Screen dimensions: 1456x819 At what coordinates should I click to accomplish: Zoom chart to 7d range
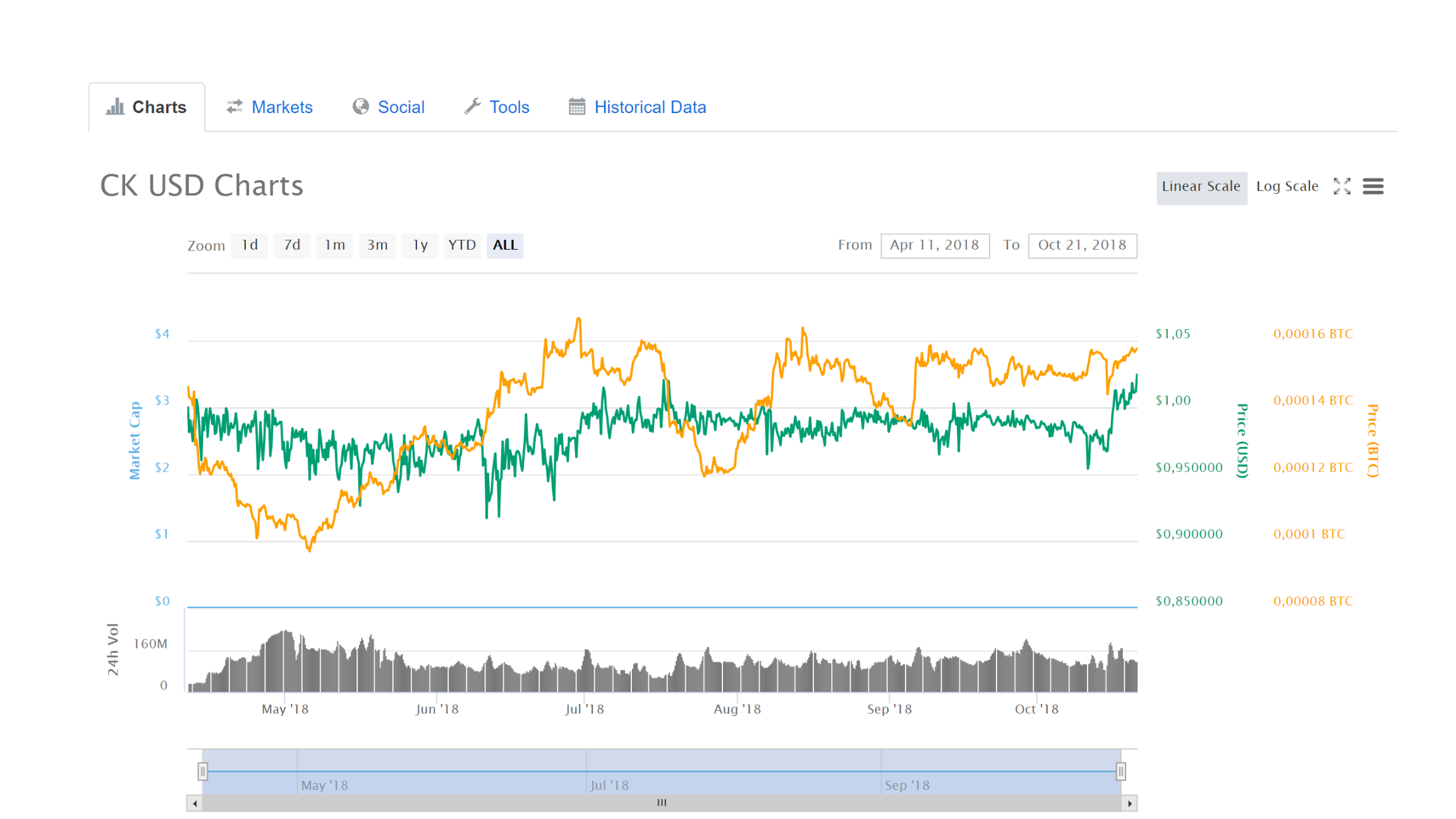pos(292,245)
